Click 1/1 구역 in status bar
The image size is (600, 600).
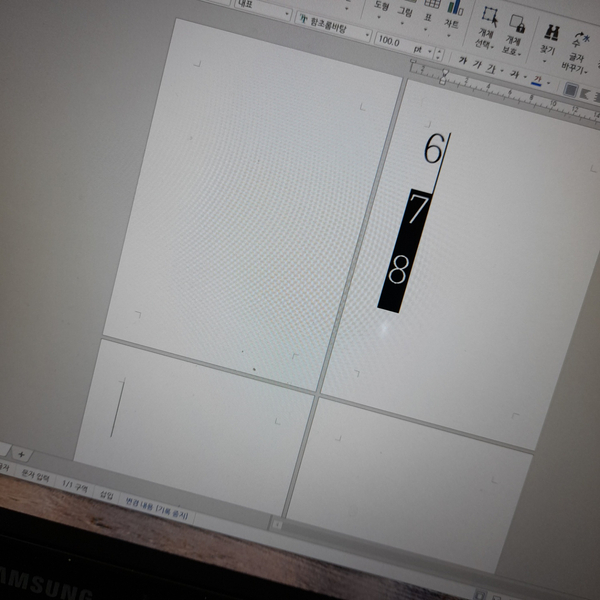(75, 486)
